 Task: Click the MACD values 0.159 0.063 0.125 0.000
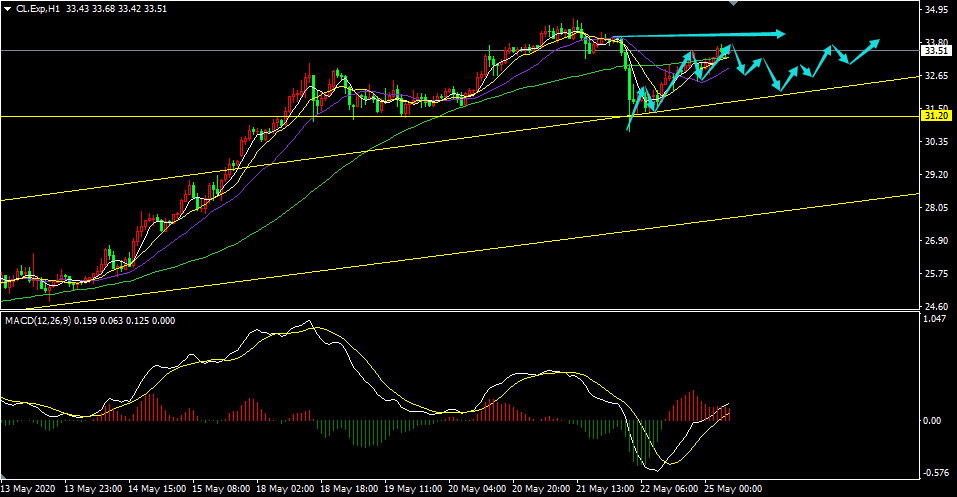tap(125, 321)
